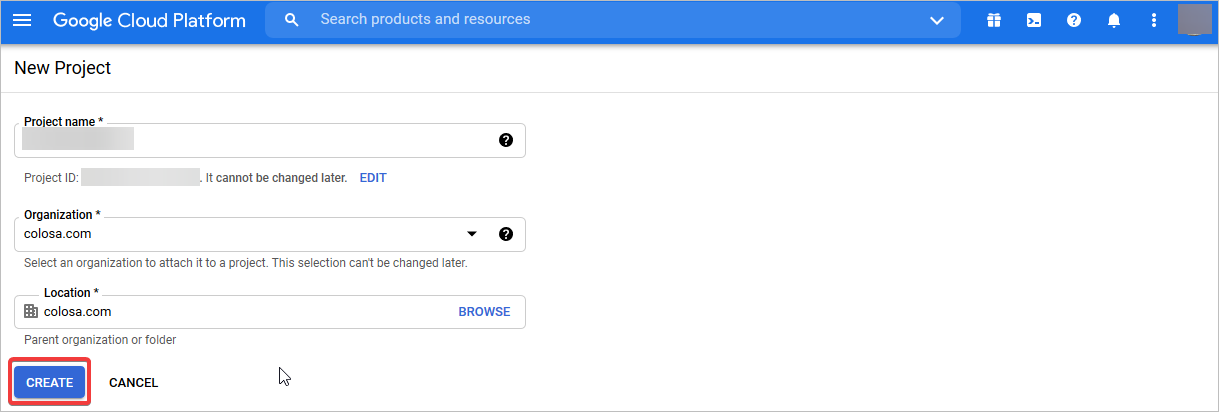Expand the Organization dropdown arrow
This screenshot has width=1219, height=412.
point(472,234)
